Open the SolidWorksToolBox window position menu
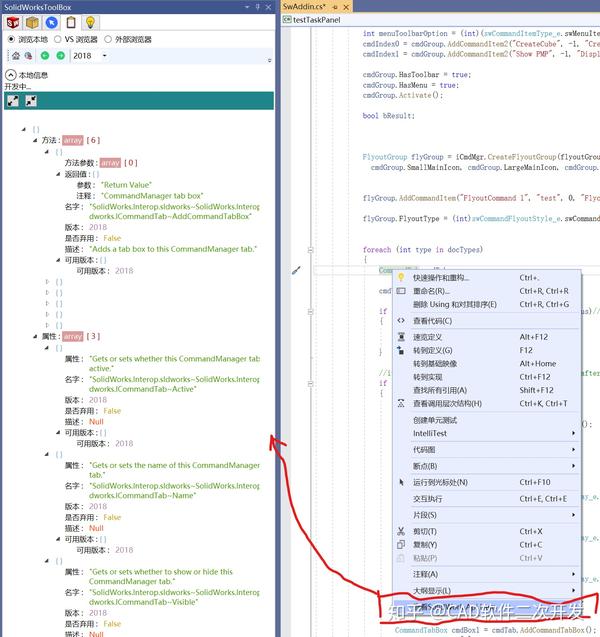 click(247, 7)
